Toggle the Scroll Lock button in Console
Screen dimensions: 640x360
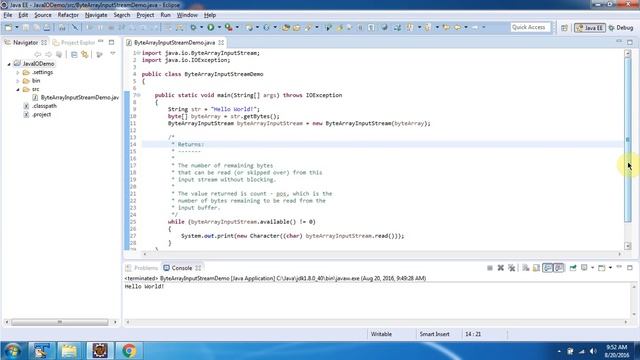coord(536,268)
